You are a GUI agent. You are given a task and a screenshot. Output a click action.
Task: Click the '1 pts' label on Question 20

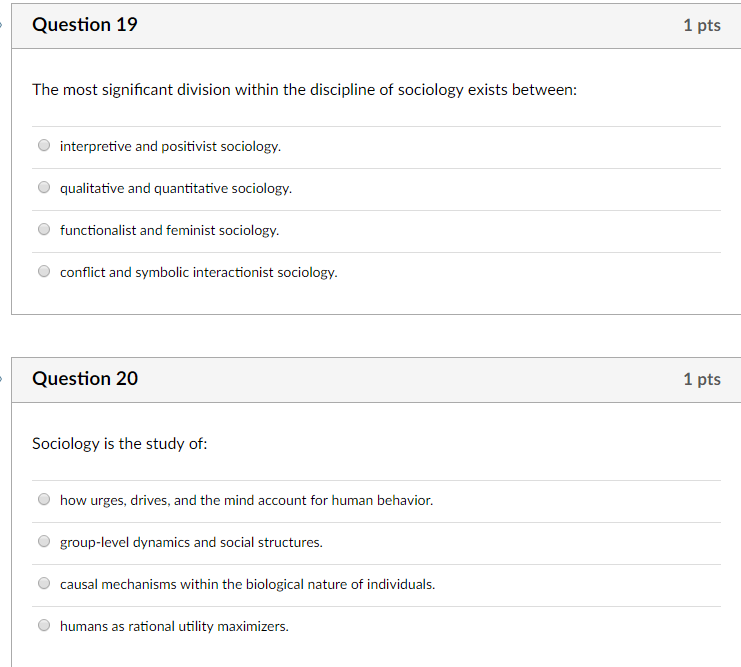coord(702,380)
